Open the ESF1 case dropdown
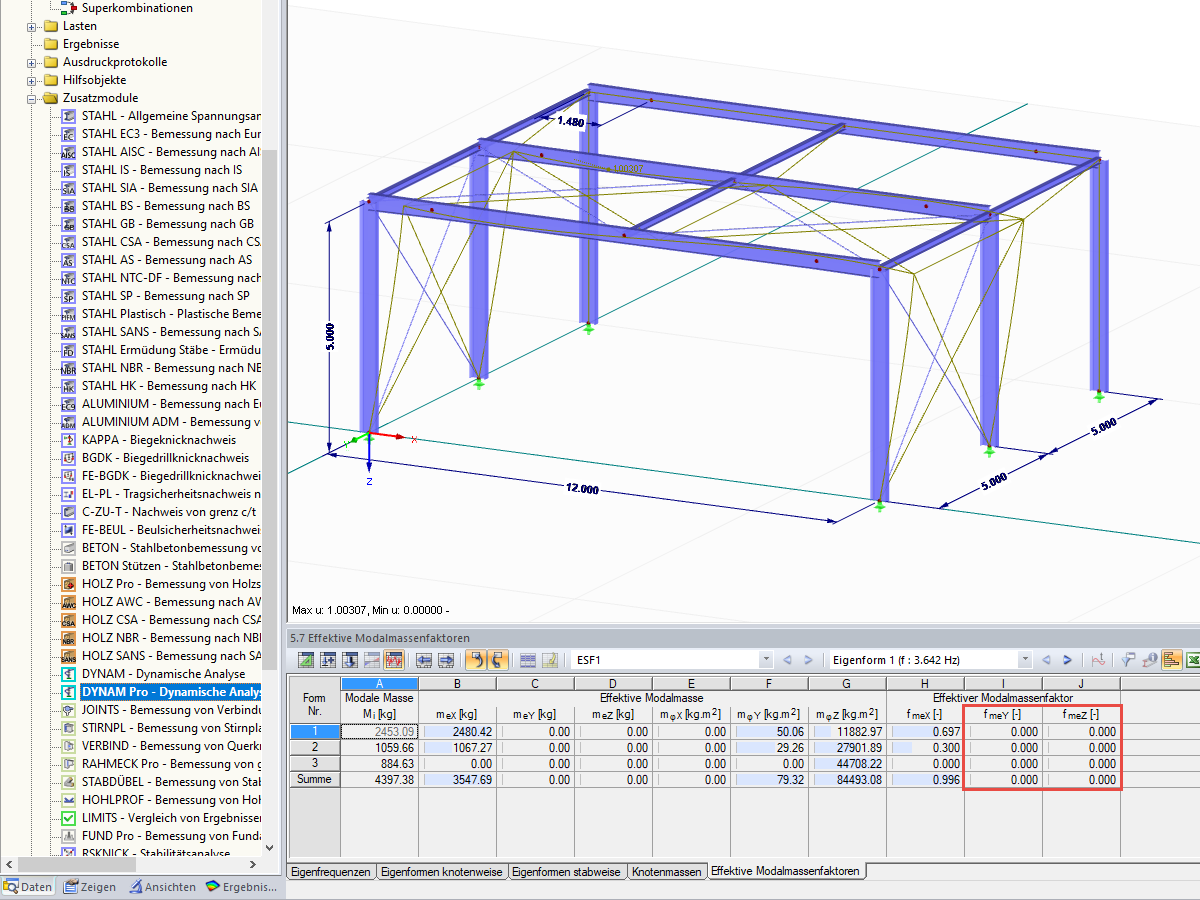Image resolution: width=1200 pixels, height=900 pixels. point(766,660)
